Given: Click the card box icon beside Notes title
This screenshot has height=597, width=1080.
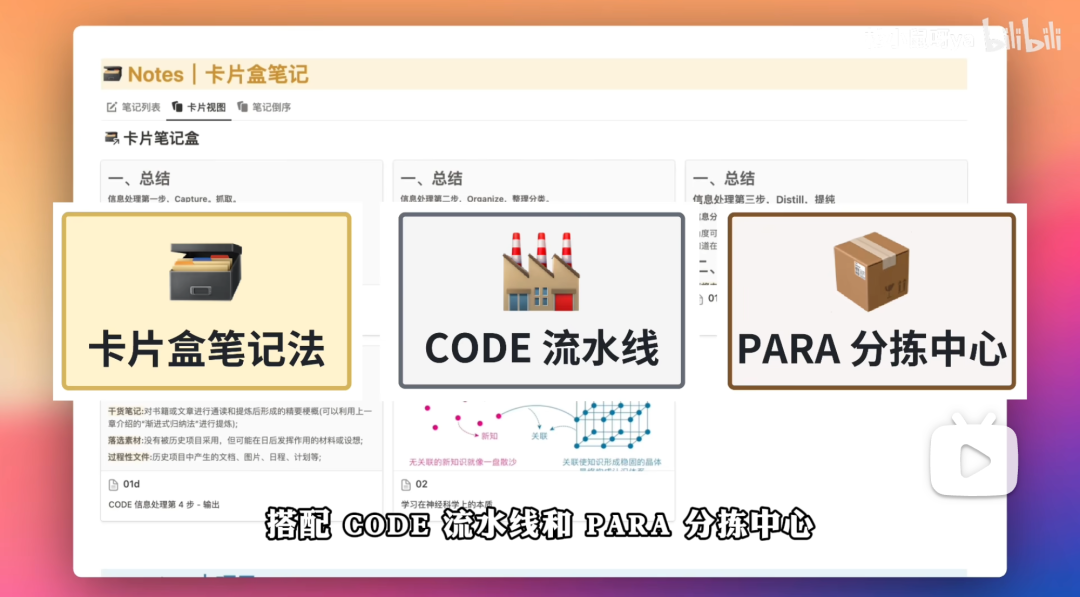Looking at the screenshot, I should click(112, 74).
